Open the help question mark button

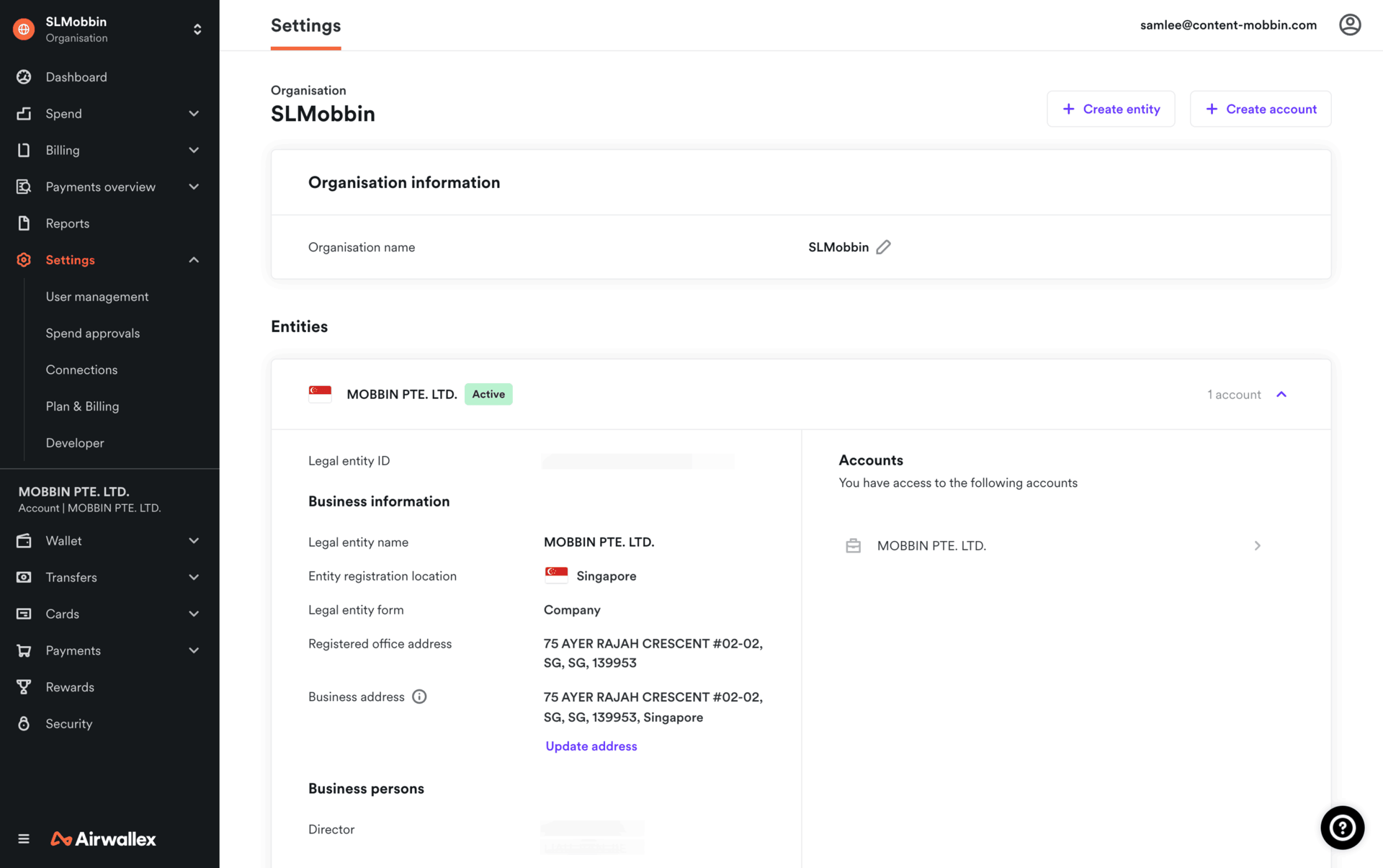click(x=1342, y=828)
